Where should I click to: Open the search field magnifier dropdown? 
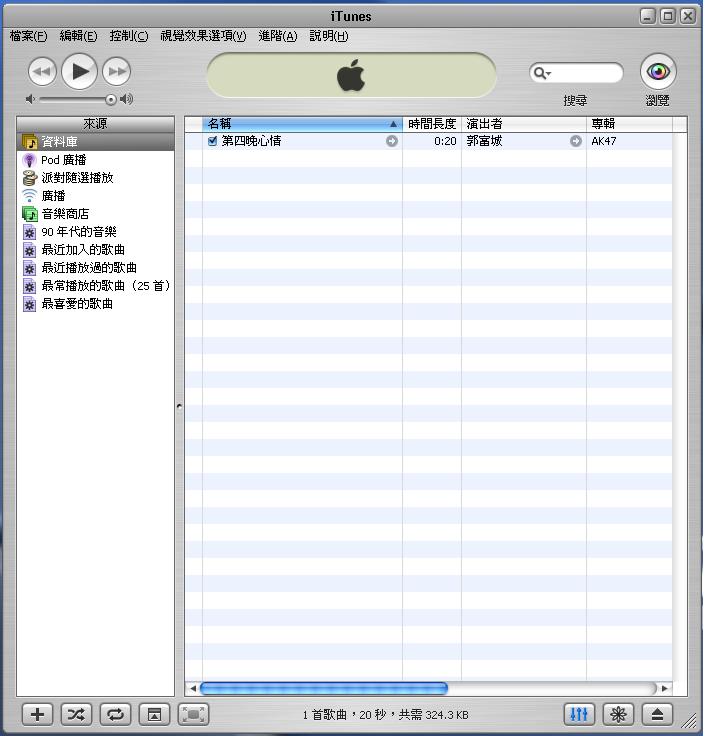(x=542, y=73)
